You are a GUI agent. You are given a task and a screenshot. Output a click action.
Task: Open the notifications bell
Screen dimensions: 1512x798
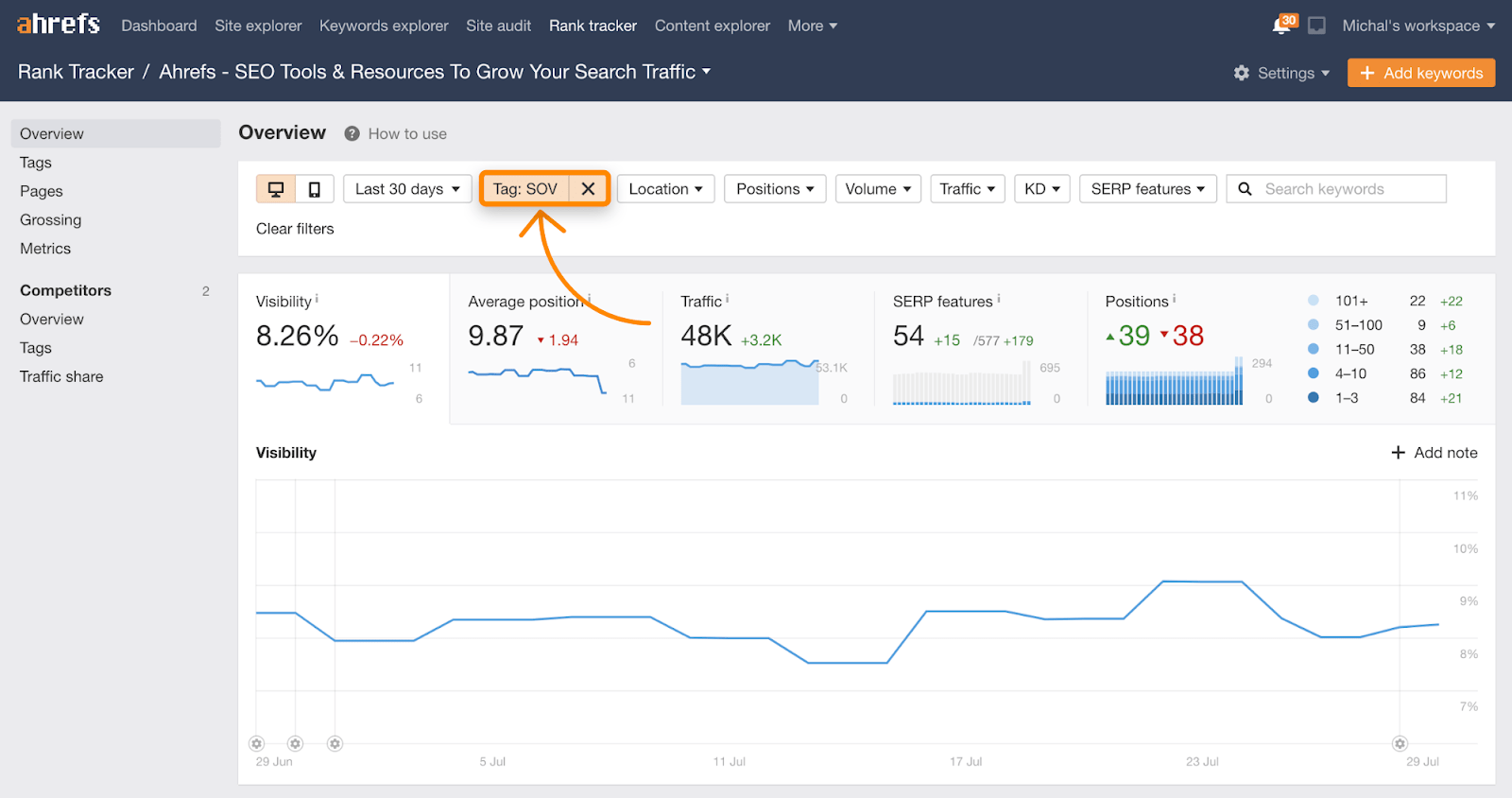pos(1282,26)
